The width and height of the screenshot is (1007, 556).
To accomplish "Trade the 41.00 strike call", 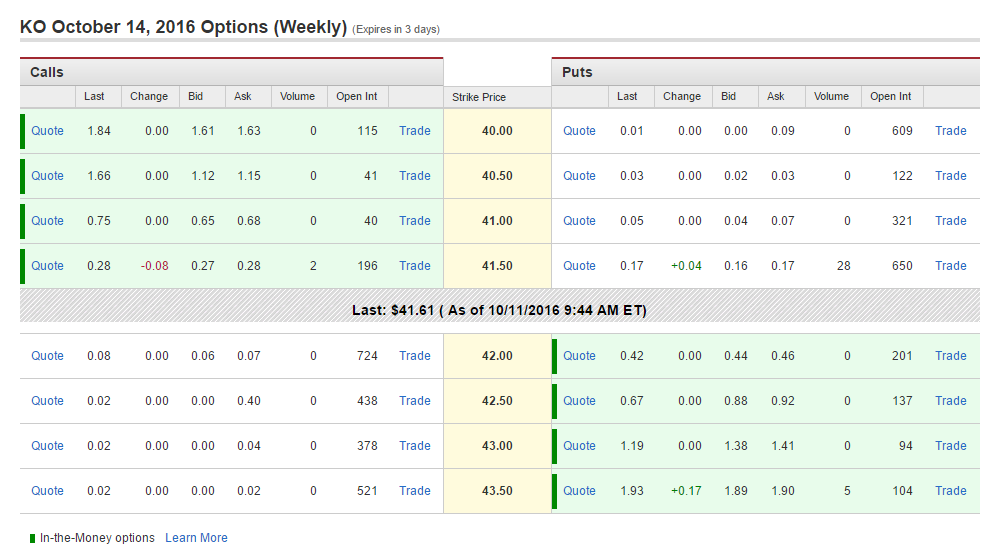I will pyautogui.click(x=415, y=221).
